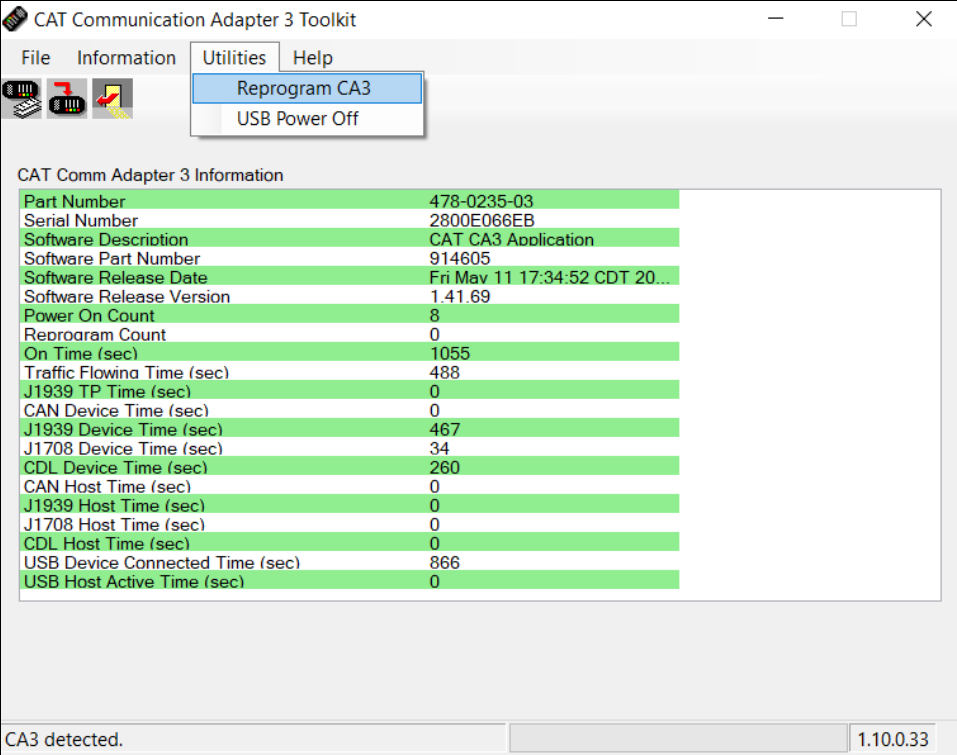The height and width of the screenshot is (755, 957).
Task: Select the Part Number row
Action: pos(350,200)
